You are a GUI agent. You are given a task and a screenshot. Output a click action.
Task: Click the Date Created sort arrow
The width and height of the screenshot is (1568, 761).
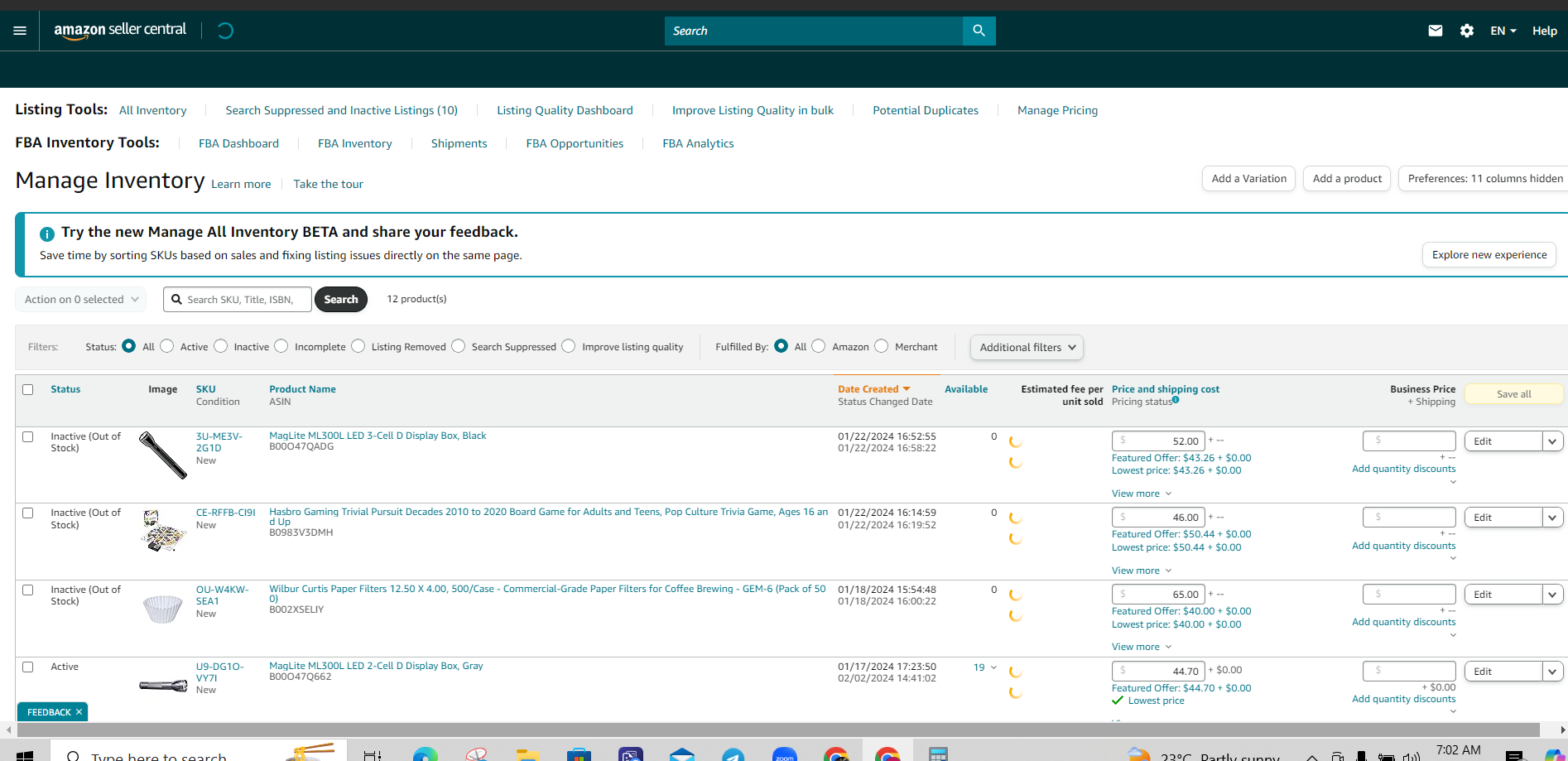coord(907,389)
